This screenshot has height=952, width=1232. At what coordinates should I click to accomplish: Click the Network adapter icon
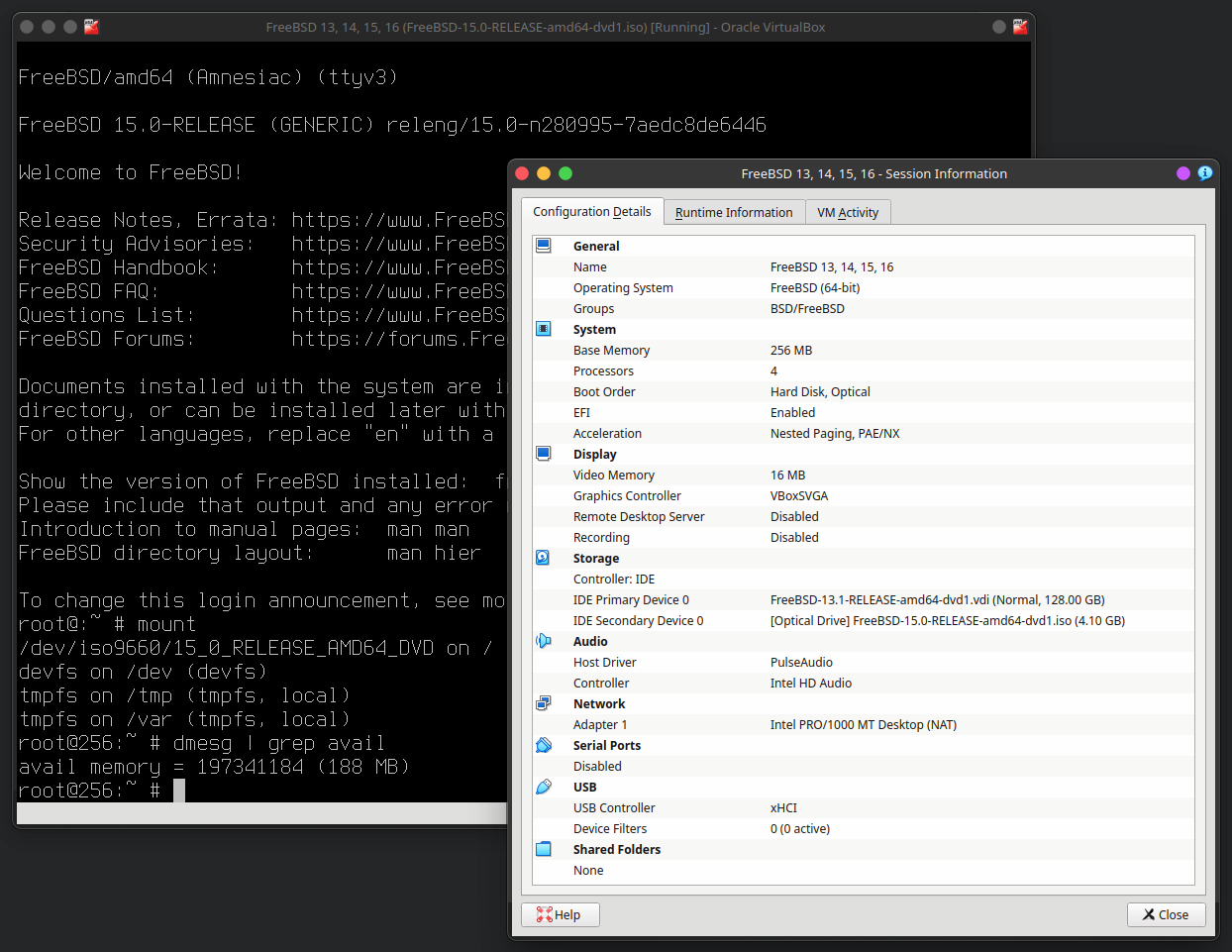click(544, 703)
